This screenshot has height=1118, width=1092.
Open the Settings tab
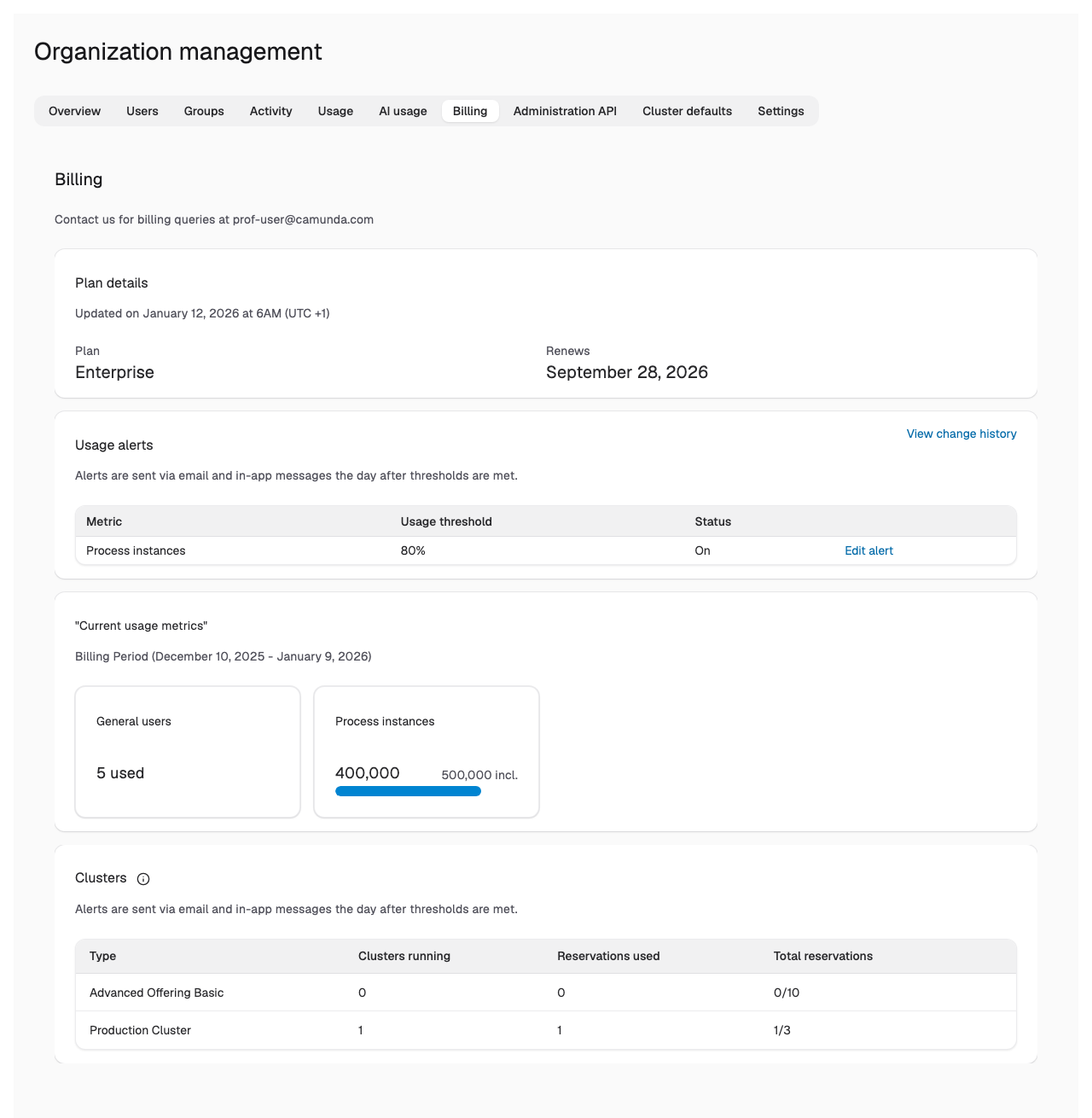coord(781,111)
